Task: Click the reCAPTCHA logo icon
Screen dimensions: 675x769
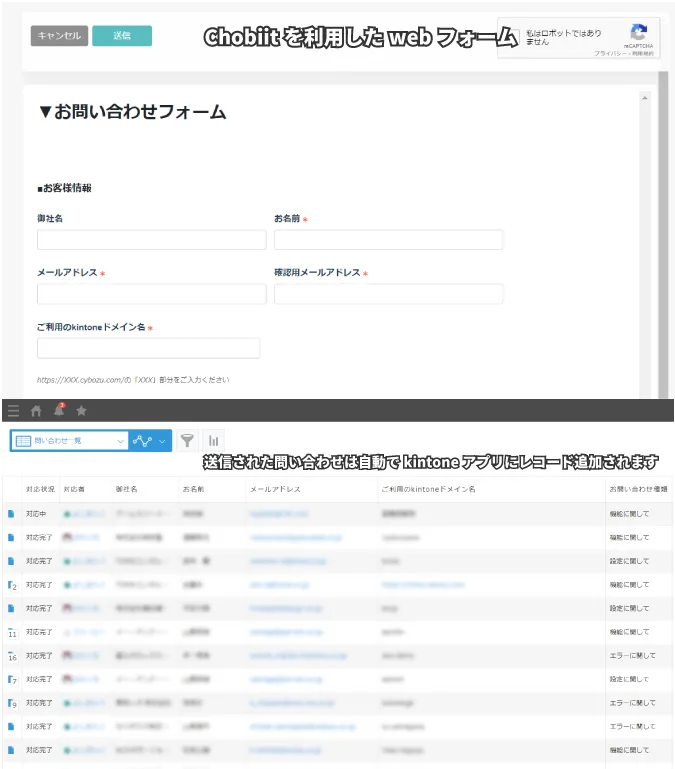Action: pos(638,32)
